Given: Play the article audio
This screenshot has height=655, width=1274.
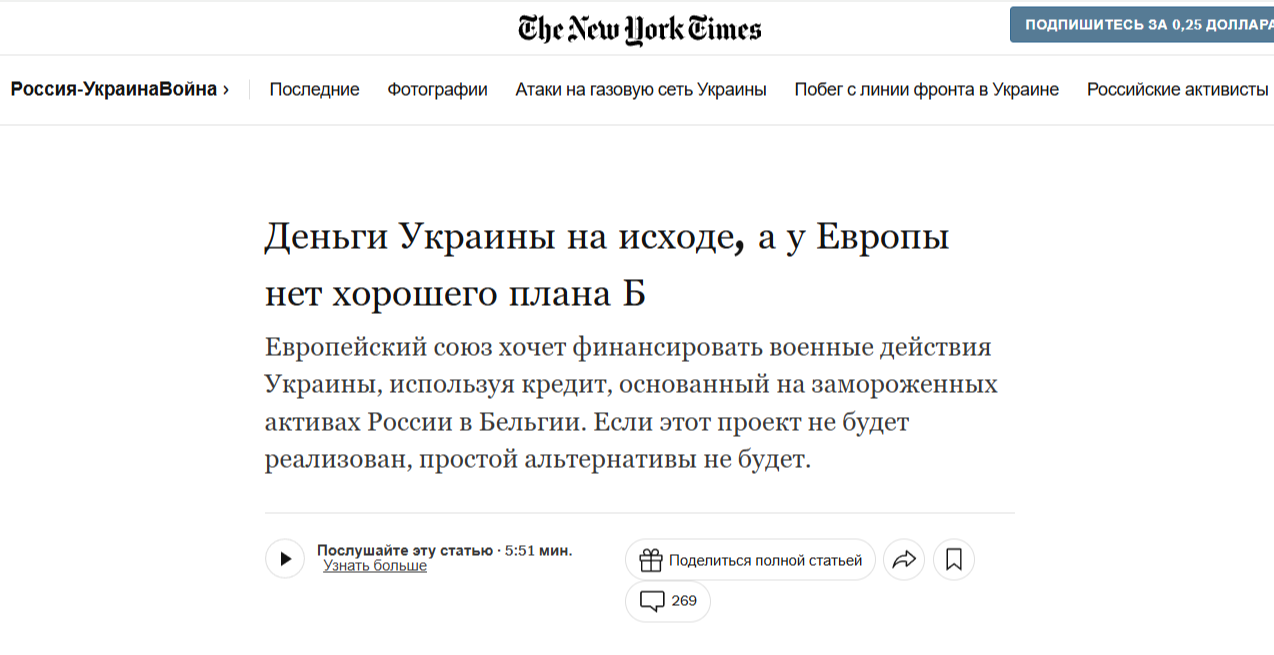Looking at the screenshot, I should pos(285,559).
